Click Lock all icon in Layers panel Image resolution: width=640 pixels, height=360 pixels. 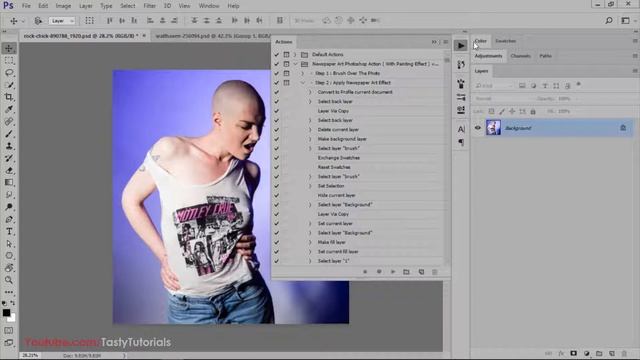click(533, 111)
